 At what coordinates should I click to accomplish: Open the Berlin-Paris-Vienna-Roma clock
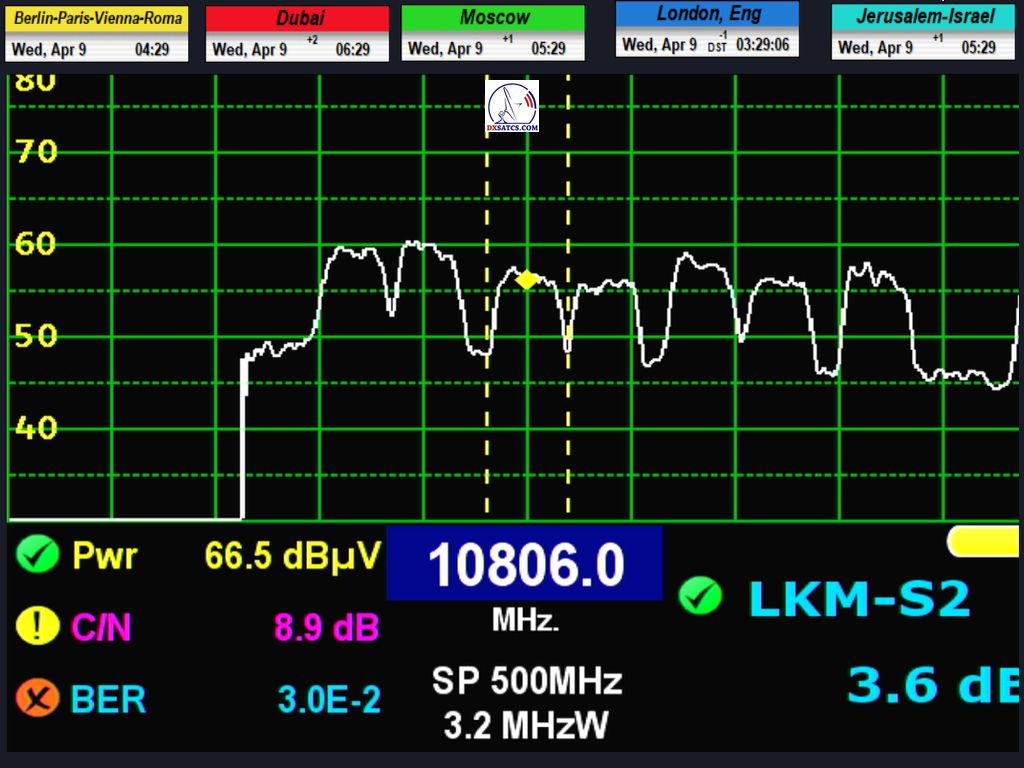[x=97, y=33]
